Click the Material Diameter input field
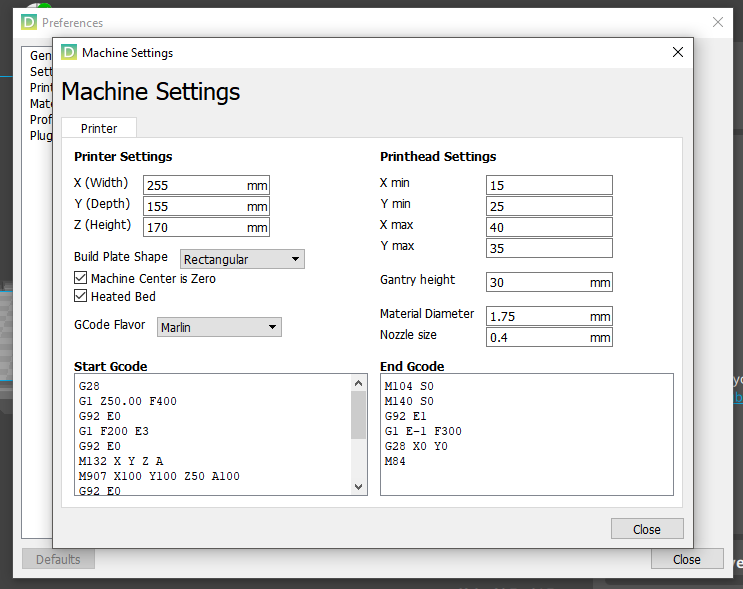743x589 pixels. tap(549, 316)
